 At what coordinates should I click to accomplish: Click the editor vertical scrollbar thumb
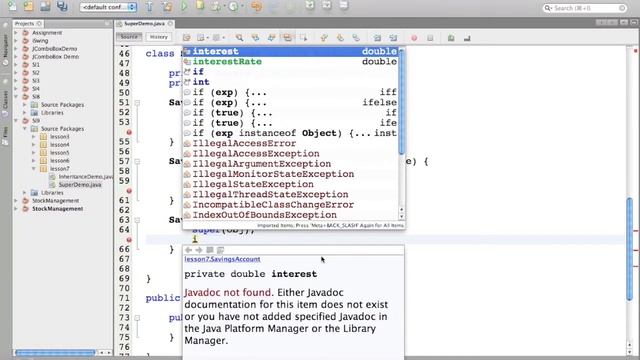click(x=630, y=249)
